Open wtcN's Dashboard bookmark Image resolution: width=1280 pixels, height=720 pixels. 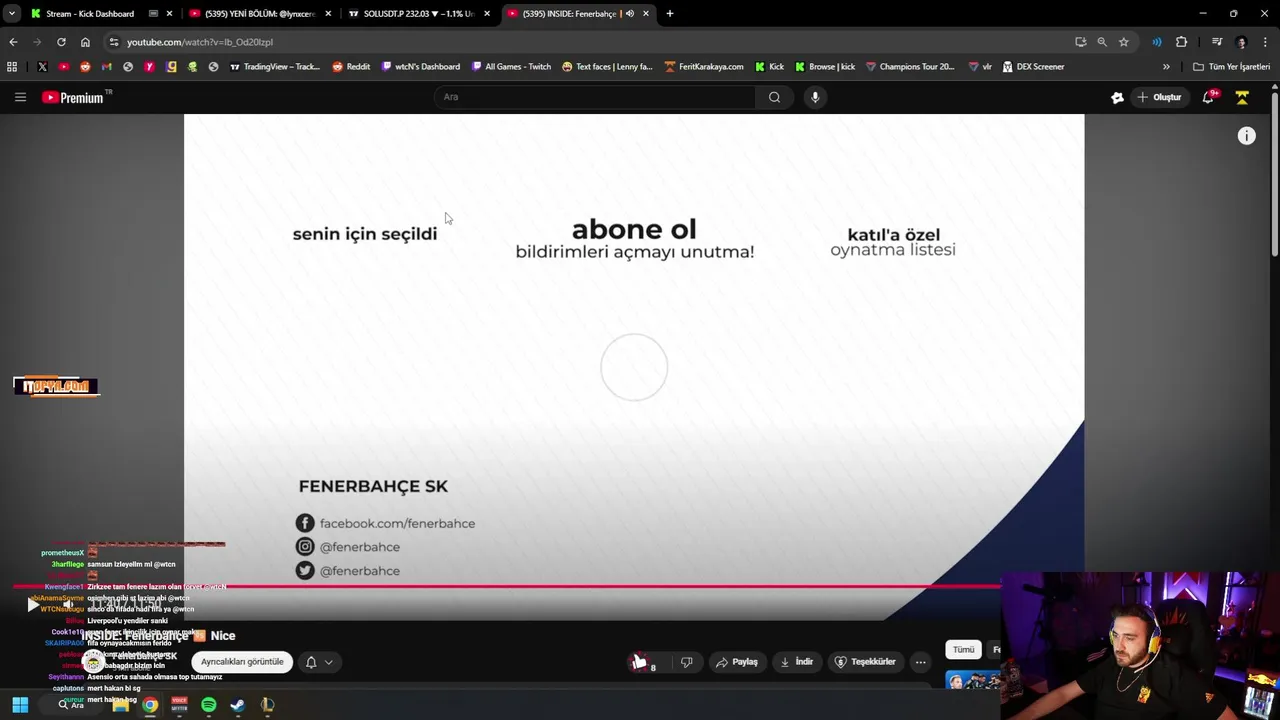[420, 67]
